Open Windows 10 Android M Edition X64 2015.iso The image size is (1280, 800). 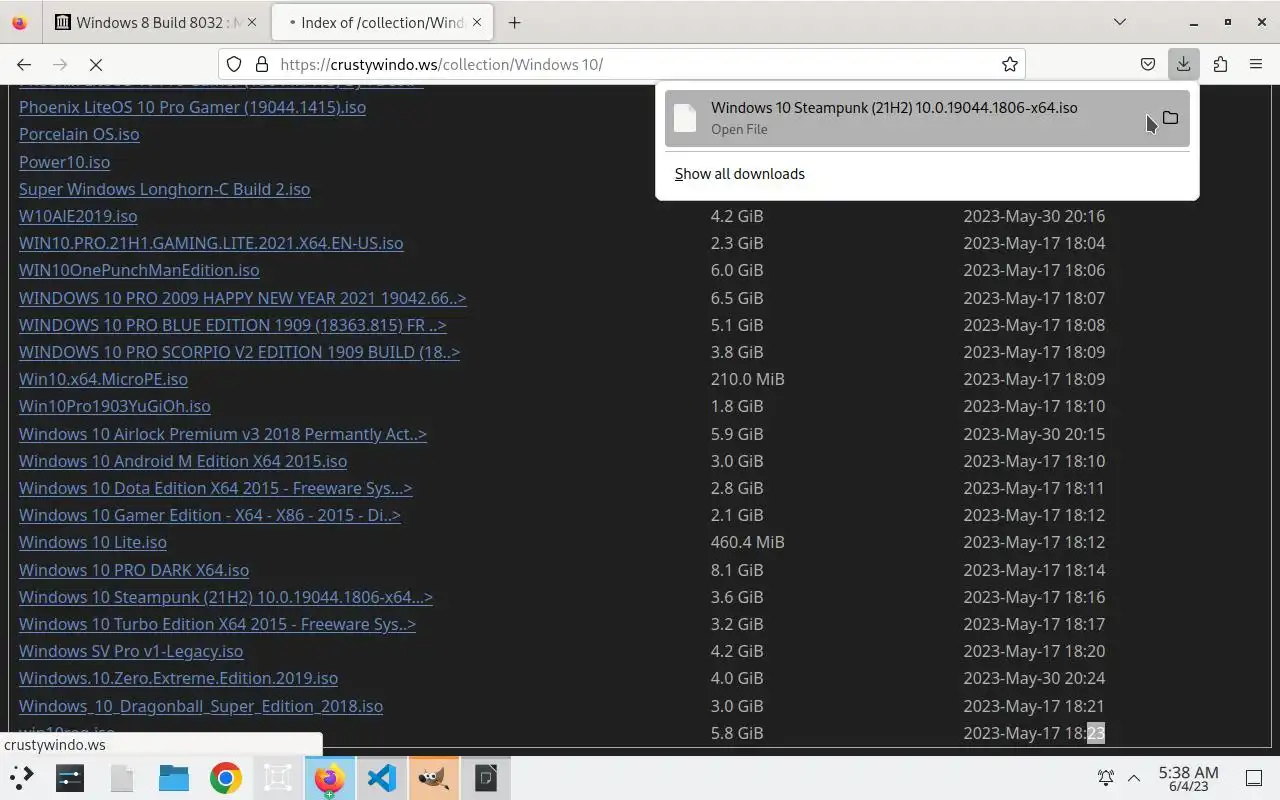point(183,461)
